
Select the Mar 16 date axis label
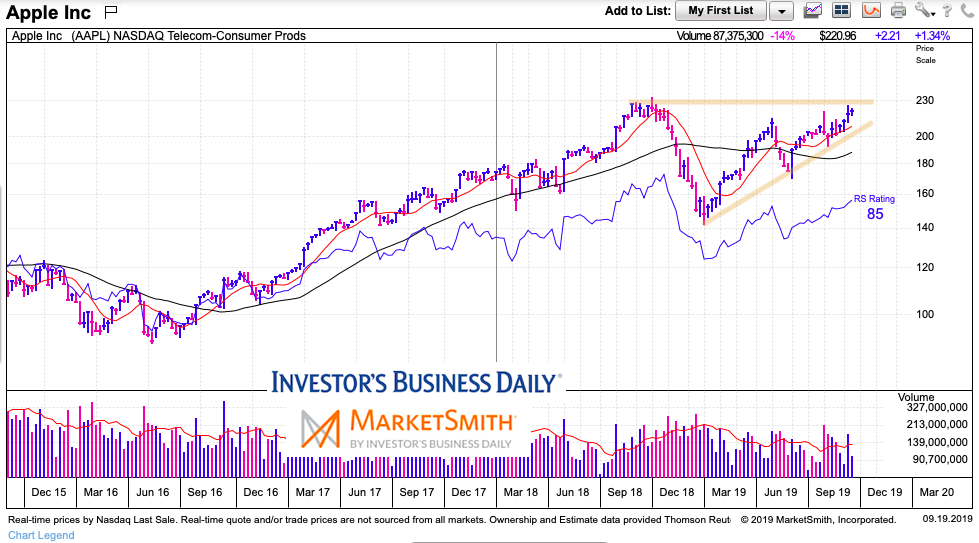pos(101,492)
